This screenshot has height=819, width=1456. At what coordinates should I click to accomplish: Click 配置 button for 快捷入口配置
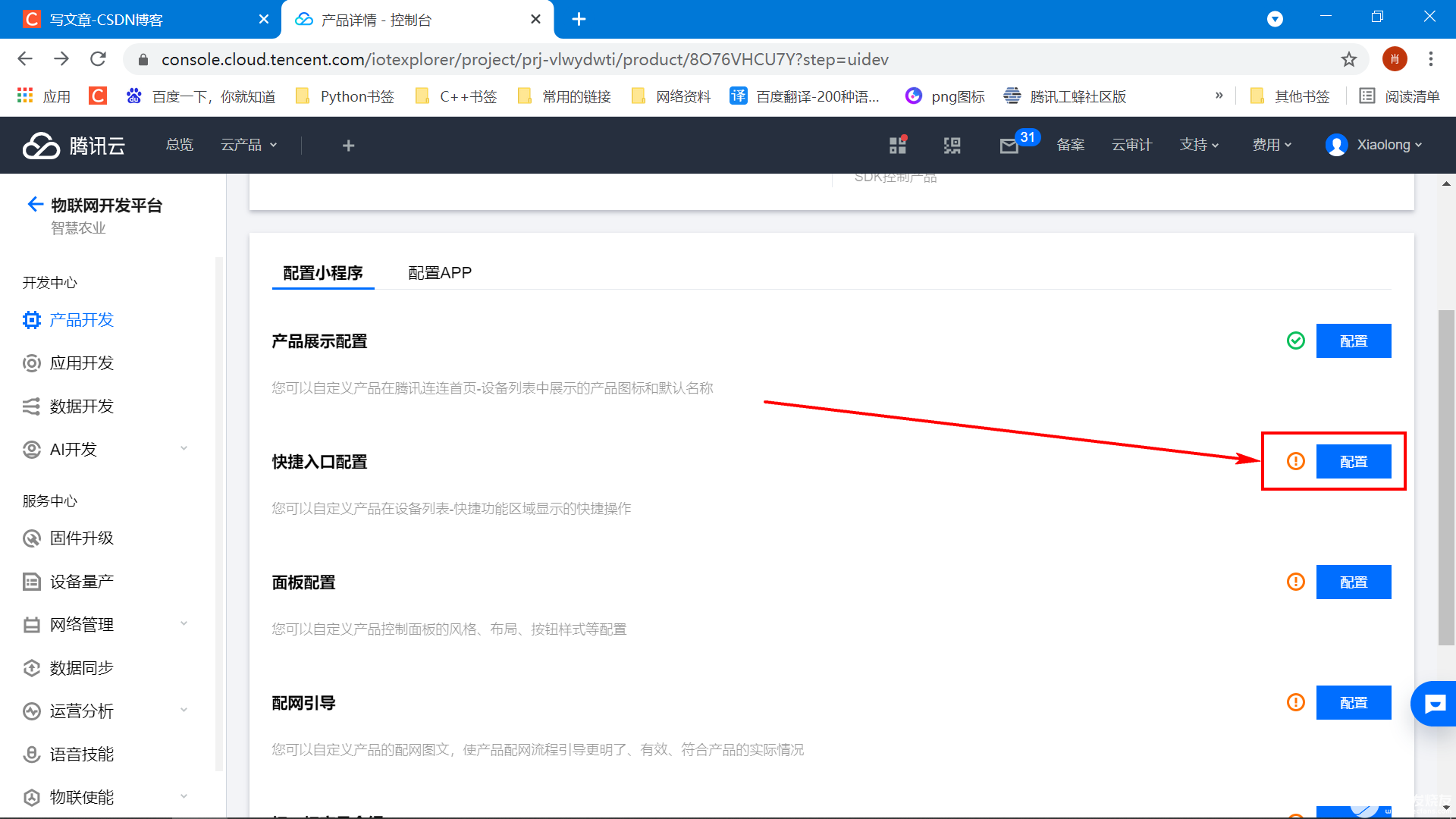point(1354,461)
